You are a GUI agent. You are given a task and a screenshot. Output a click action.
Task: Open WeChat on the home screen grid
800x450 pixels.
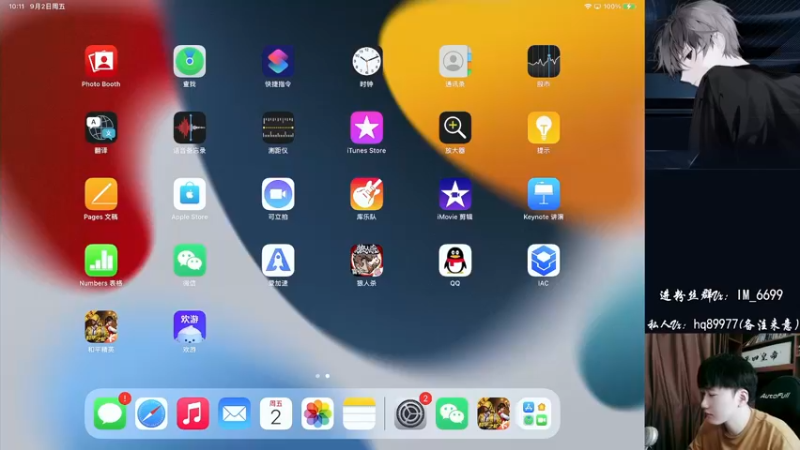tap(189, 260)
